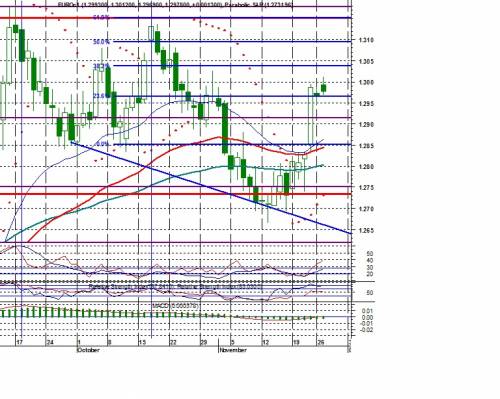
Task: Click the date label 12
Action: [x=265, y=342]
